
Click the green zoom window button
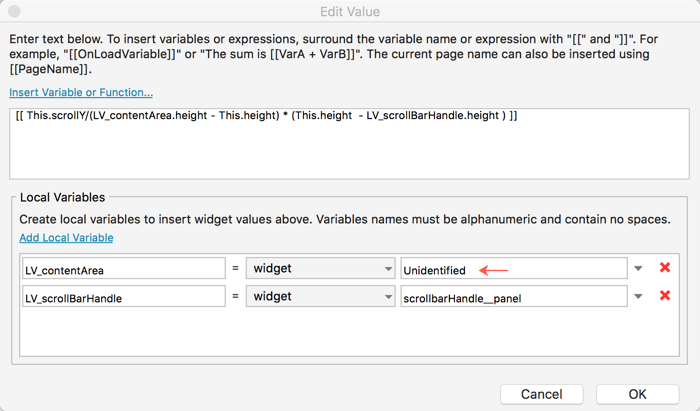54,11
